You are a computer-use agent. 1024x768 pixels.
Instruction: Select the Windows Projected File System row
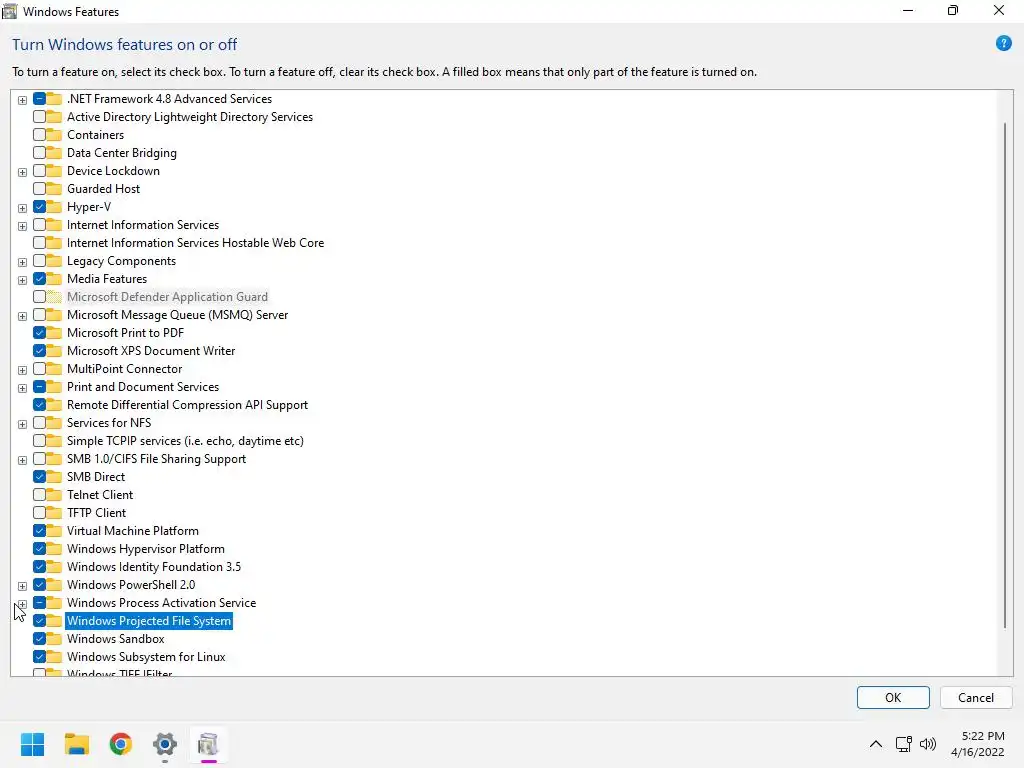pyautogui.click(x=149, y=620)
